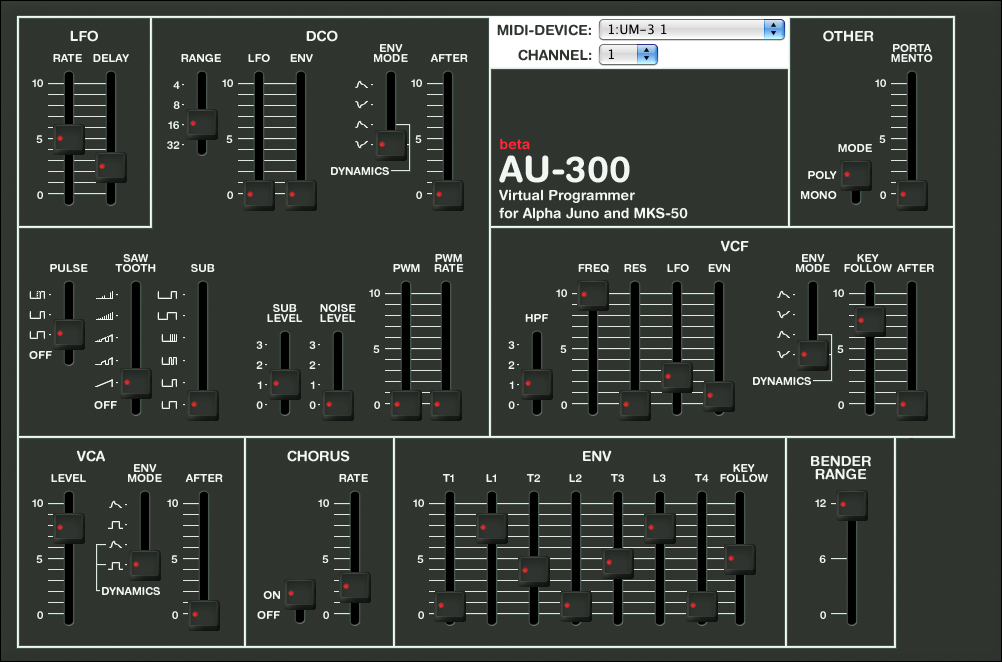This screenshot has width=1002, height=662.
Task: Click the VCF KEY FOLLOW slider knob
Action: click(870, 321)
